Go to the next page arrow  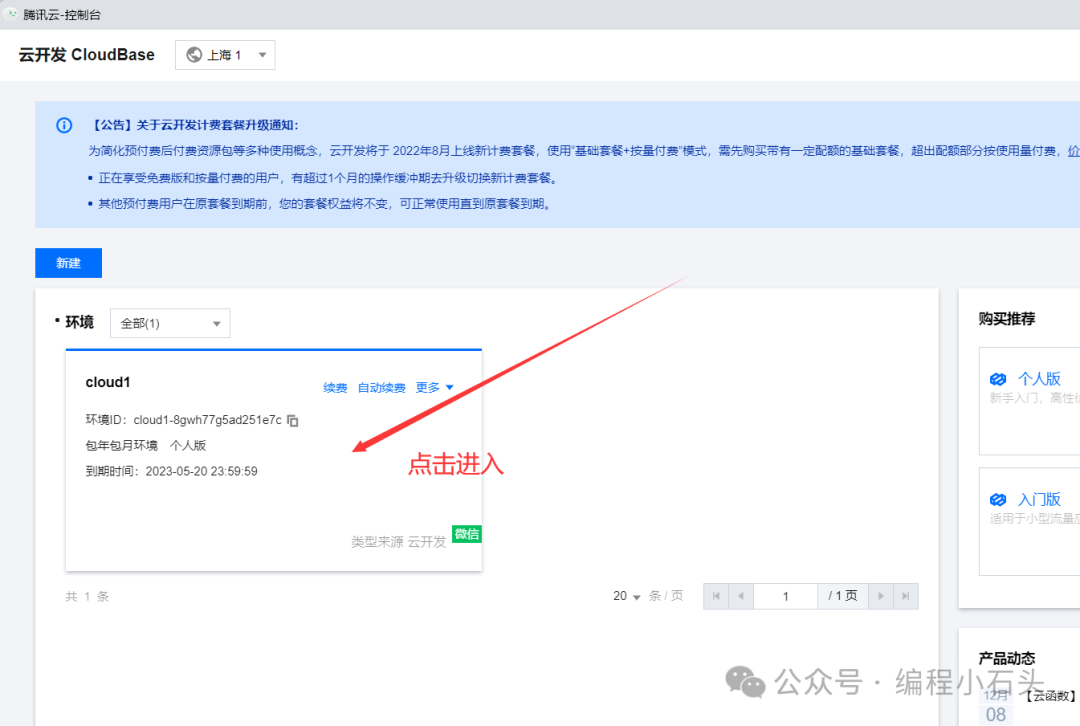[881, 596]
